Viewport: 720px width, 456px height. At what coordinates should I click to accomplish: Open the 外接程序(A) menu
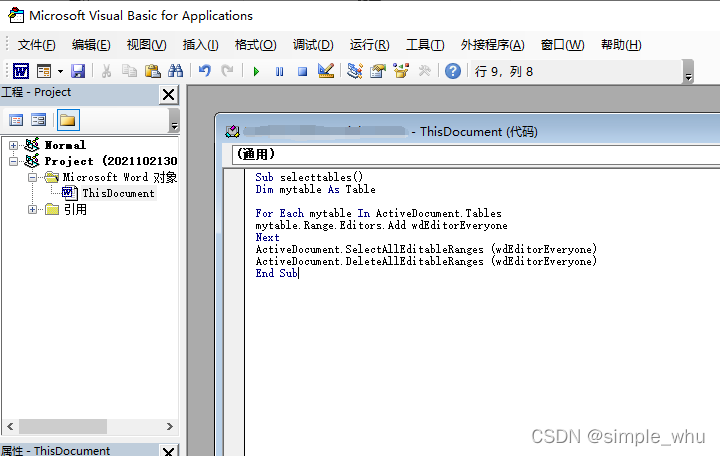tap(493, 45)
